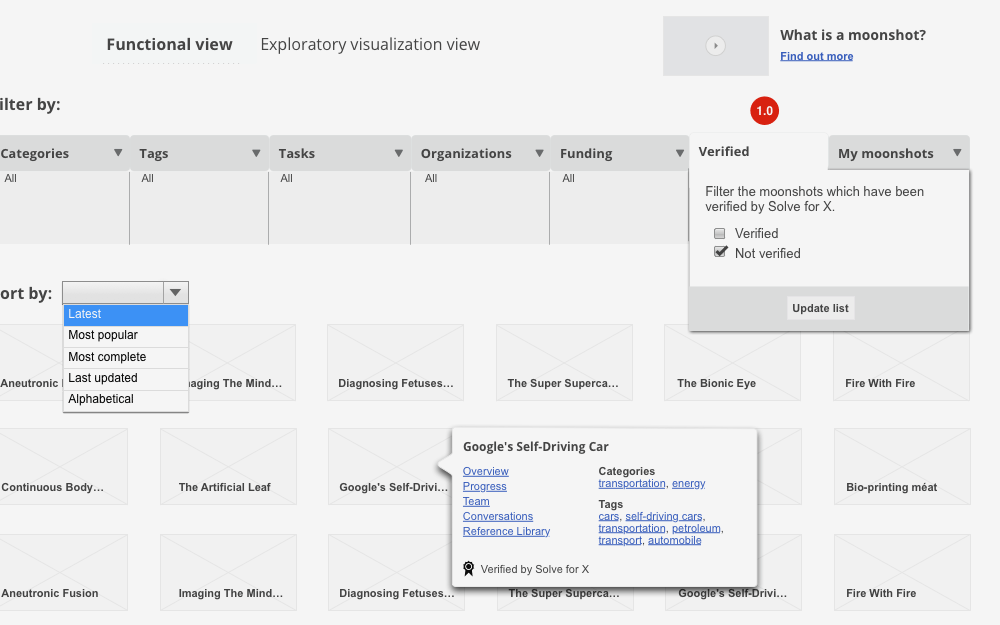The width and height of the screenshot is (1000, 625).
Task: Click the Verified by Solve for X badge icon
Action: (468, 567)
